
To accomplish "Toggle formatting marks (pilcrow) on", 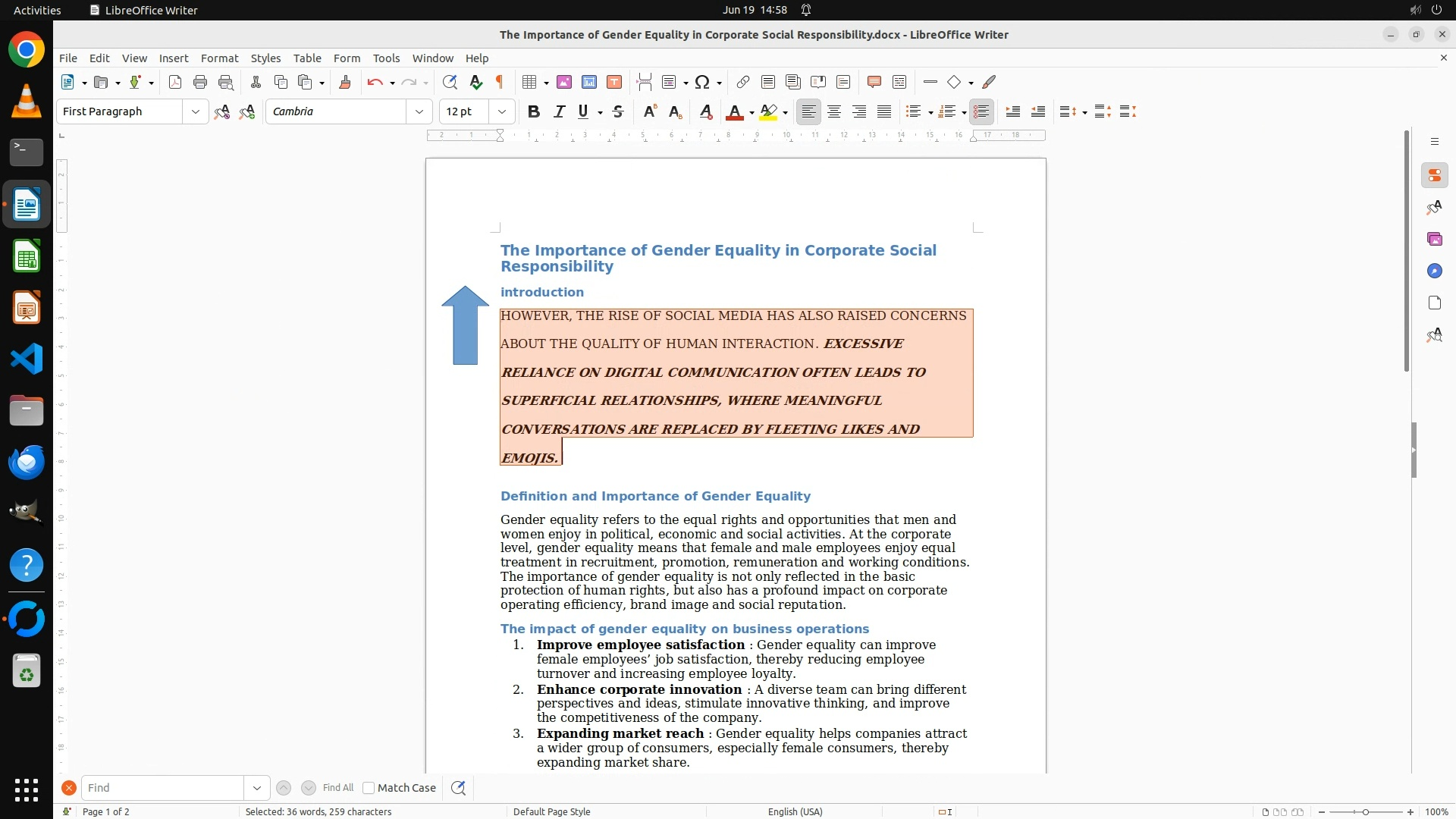I will click(500, 83).
